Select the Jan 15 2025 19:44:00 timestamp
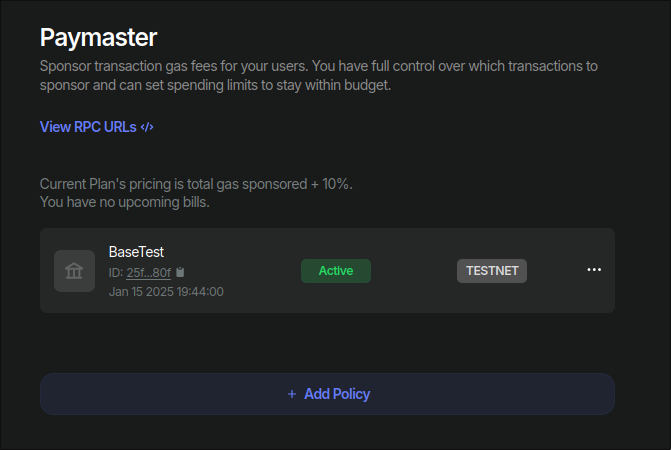 tap(166, 292)
